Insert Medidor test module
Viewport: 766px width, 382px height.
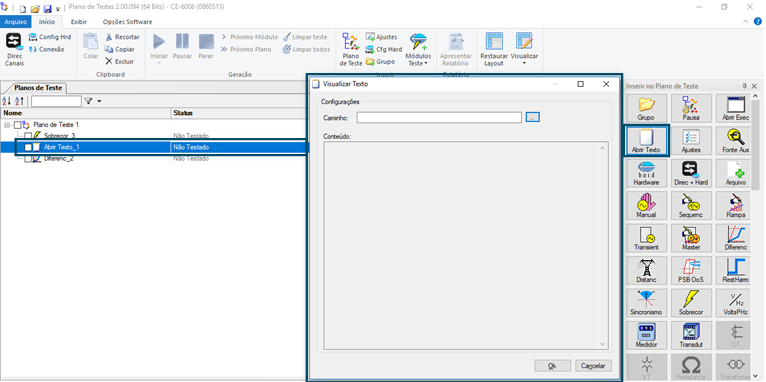[646, 335]
